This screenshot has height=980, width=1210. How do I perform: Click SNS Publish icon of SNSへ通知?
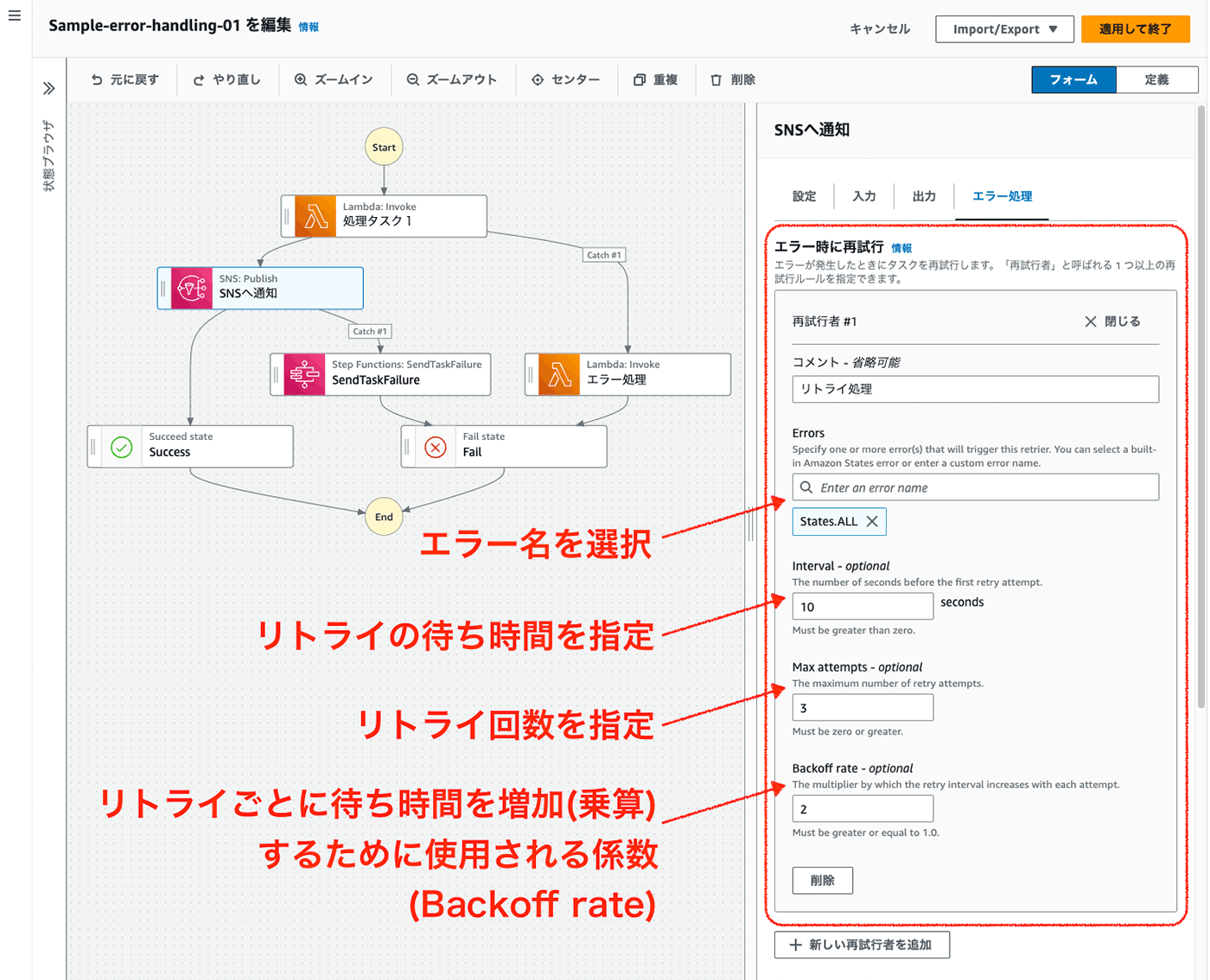[191, 288]
